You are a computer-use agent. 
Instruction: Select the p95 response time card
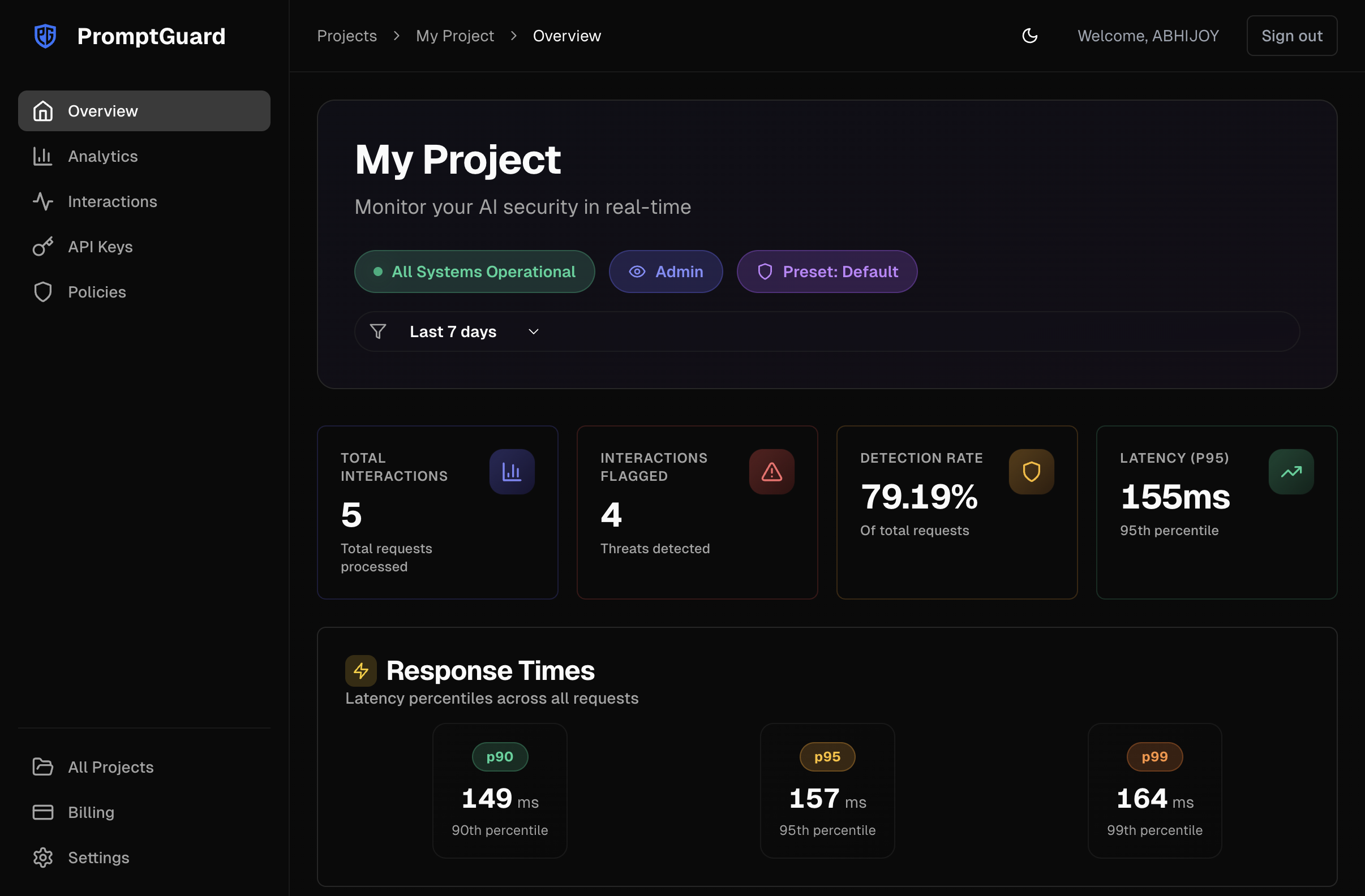(x=826, y=791)
